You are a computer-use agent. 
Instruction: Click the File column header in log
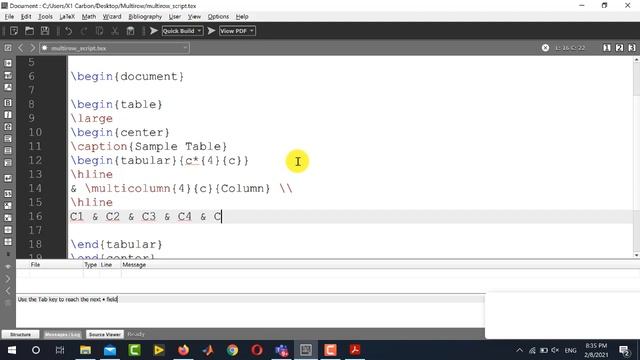[36, 265]
